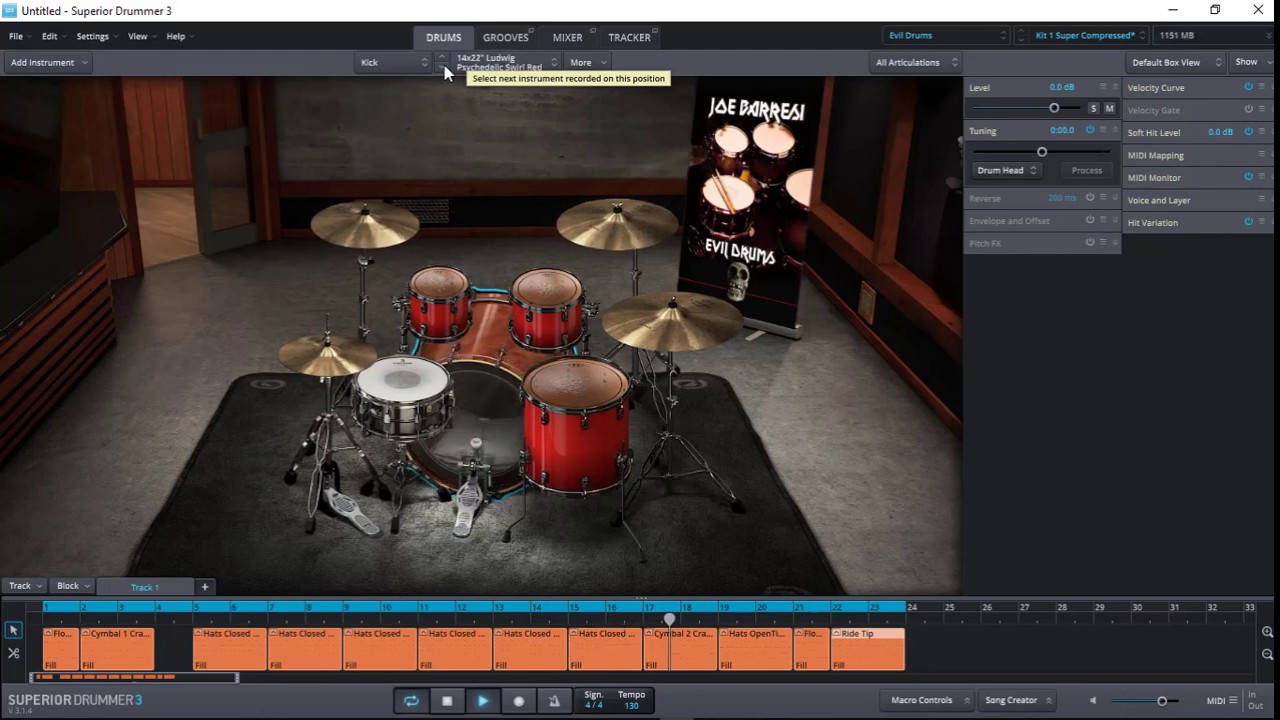Start recording with the record button
This screenshot has height=720, width=1280.
518,701
